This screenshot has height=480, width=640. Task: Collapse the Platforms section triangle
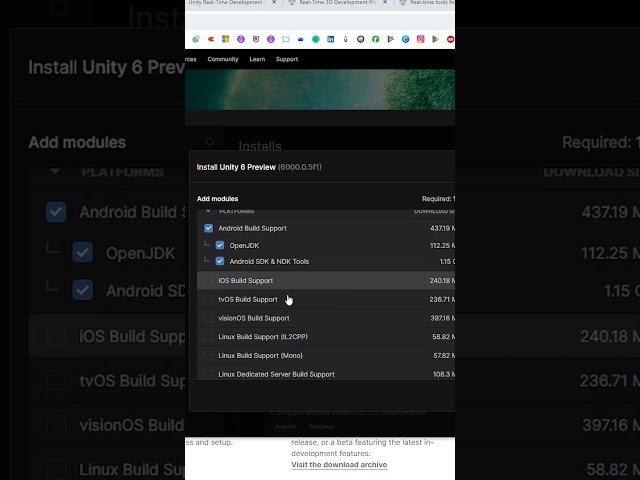[x=208, y=211]
